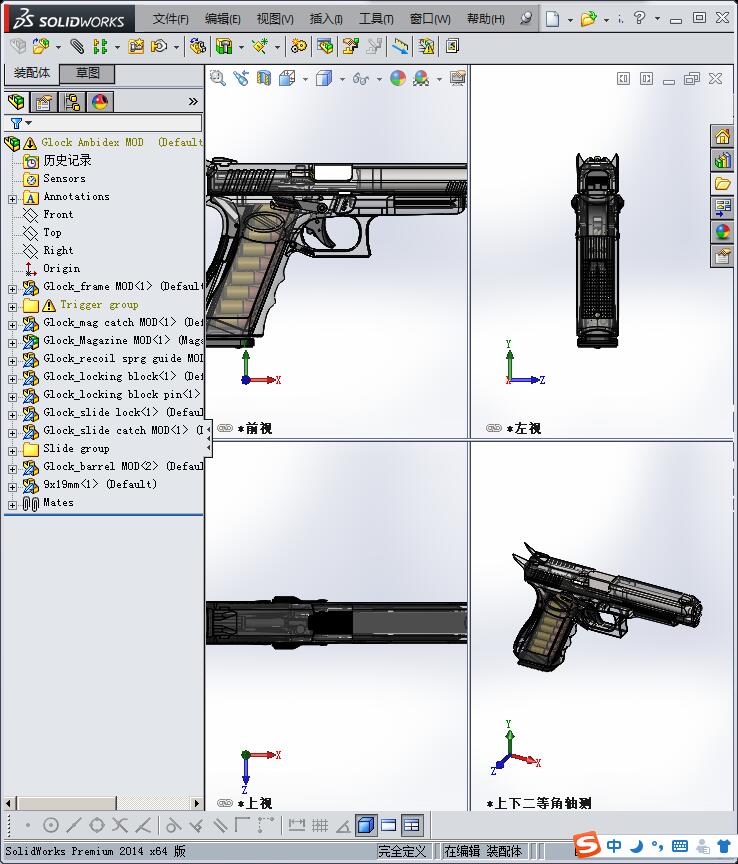Open the 工具(T) menu
The image size is (738, 864).
[376, 19]
